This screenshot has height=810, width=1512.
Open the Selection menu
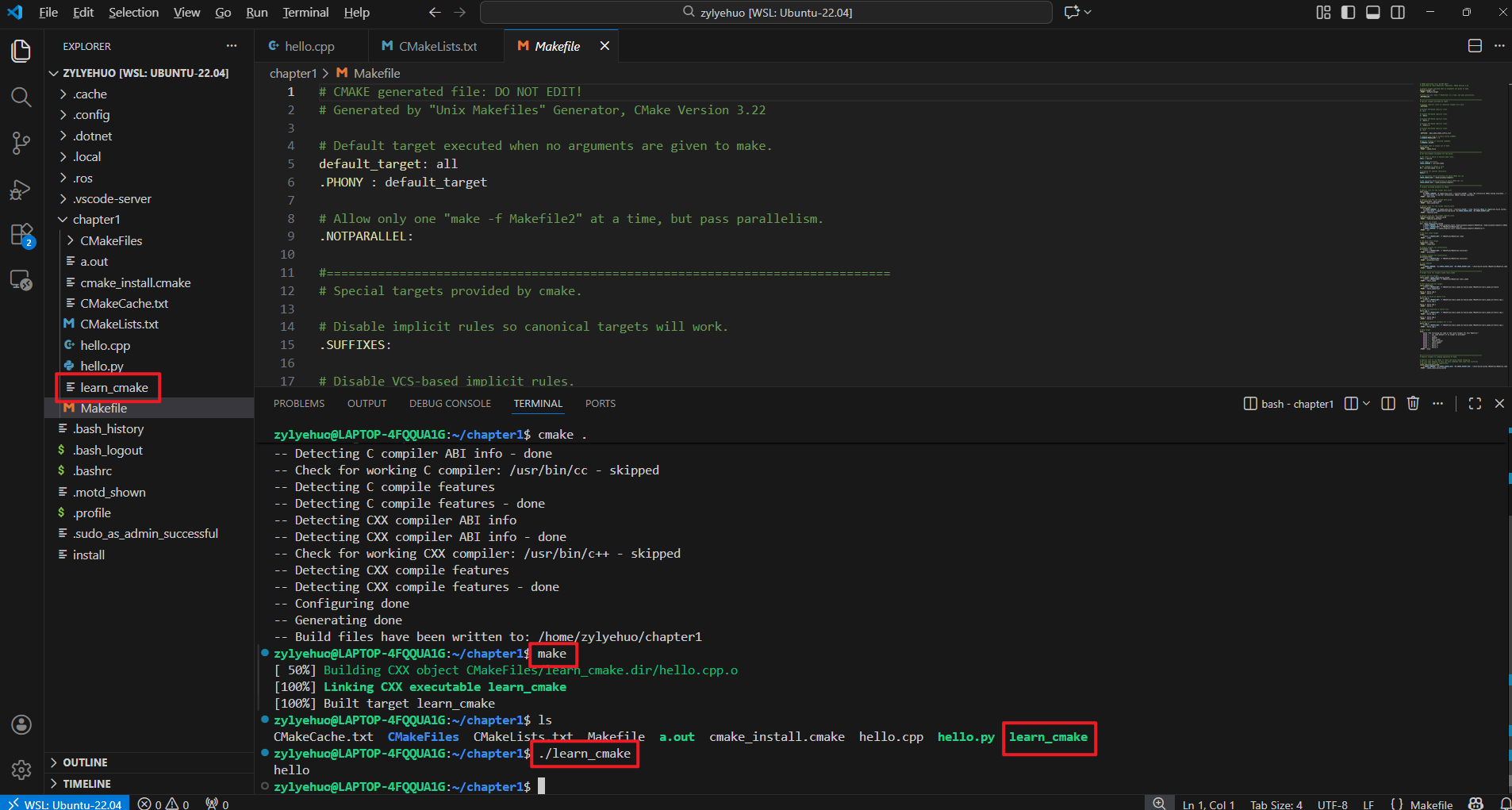click(133, 12)
